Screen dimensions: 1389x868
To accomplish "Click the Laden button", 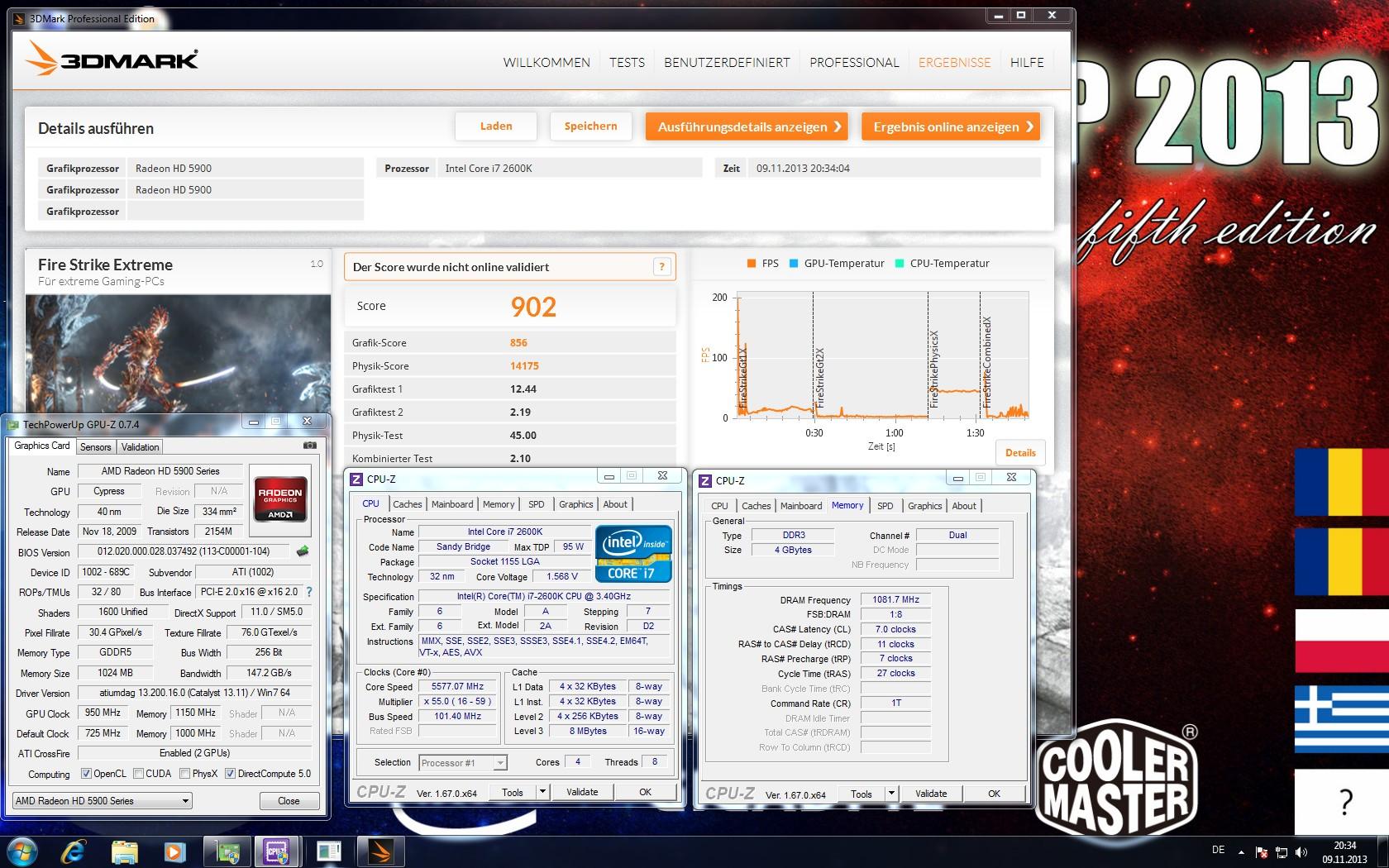I will tap(496, 126).
